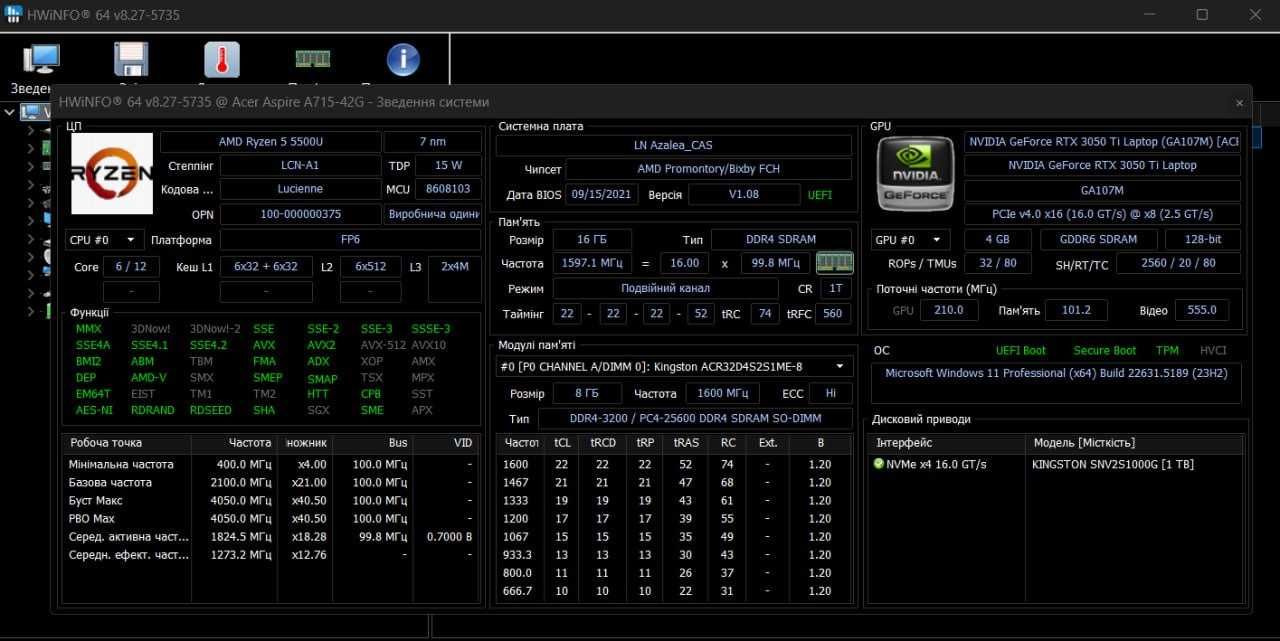1280x641 pixels.
Task: Select the 1467 row in the memory timings table
Action: [675, 483]
